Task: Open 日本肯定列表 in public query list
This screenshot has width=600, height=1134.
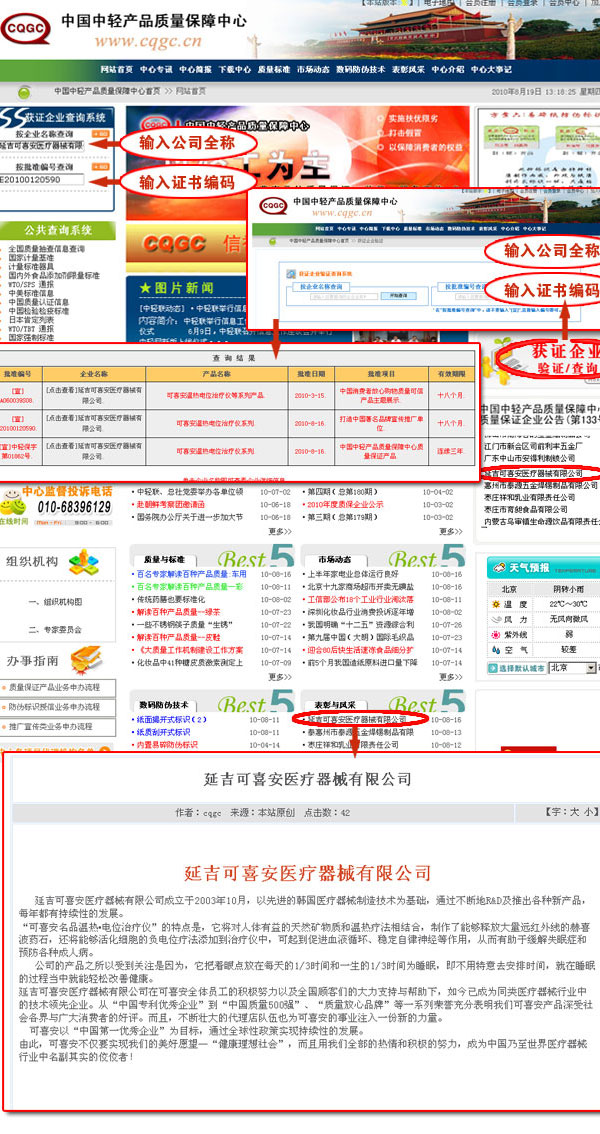Action: (x=31, y=320)
